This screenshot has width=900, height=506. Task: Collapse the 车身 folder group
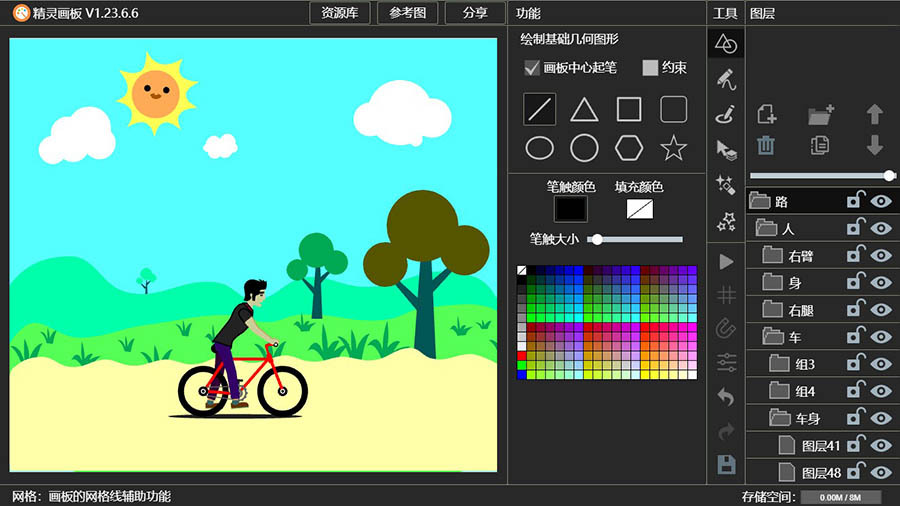[x=780, y=418]
